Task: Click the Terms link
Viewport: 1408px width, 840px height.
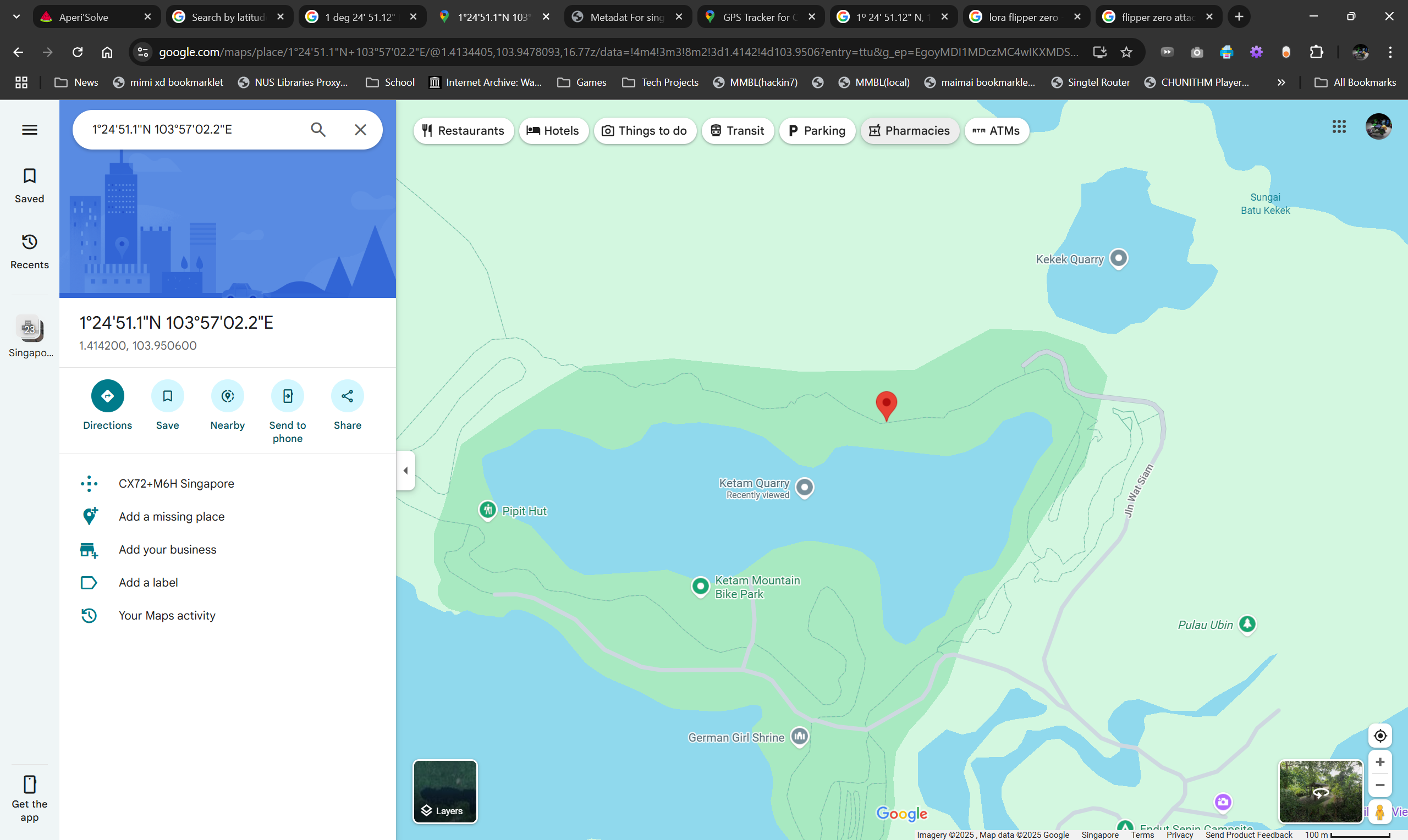Action: (1142, 835)
